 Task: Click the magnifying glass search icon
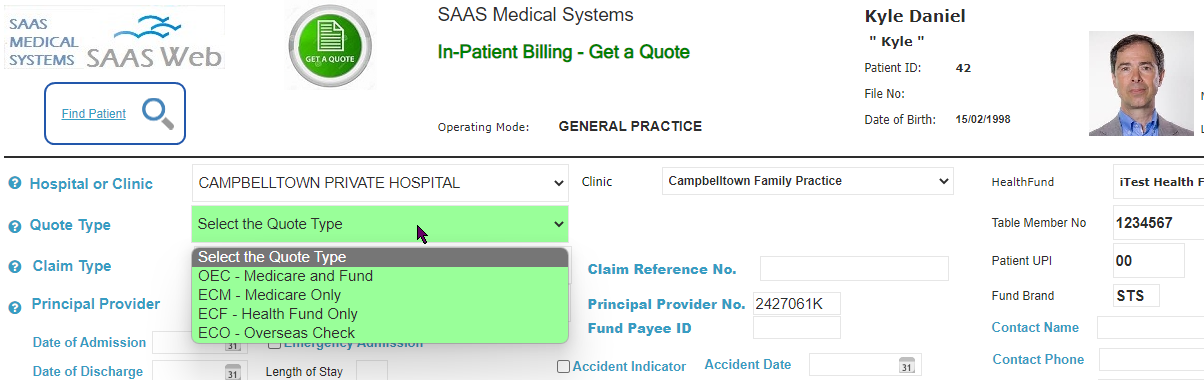[158, 114]
